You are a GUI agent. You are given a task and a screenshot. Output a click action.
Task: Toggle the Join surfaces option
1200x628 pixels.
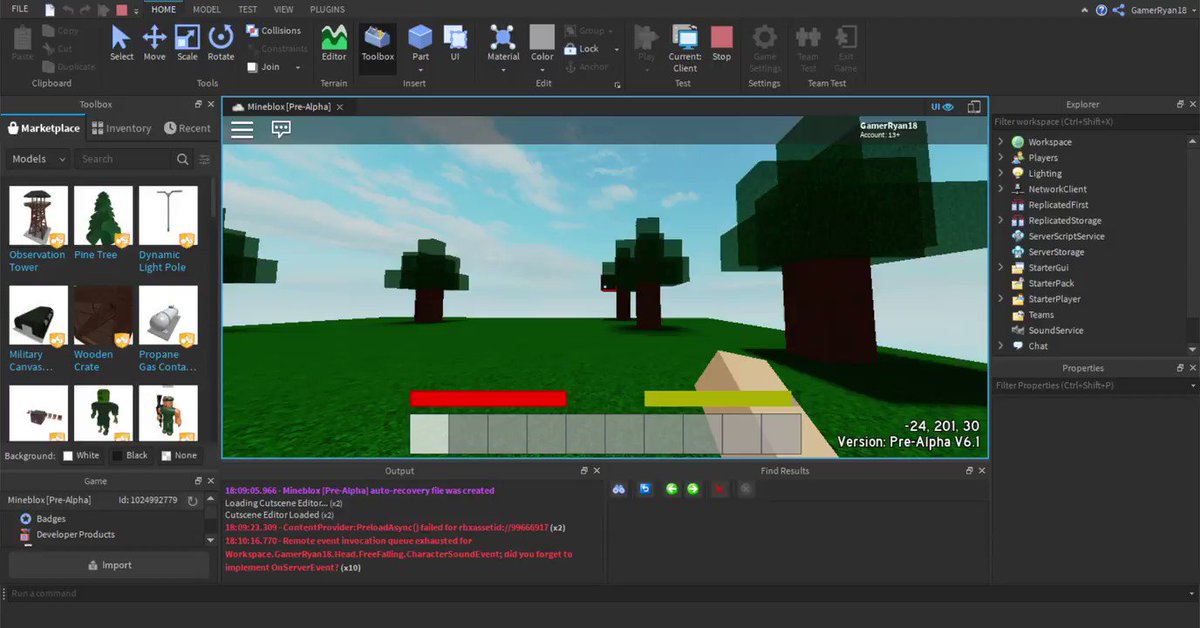(263, 67)
